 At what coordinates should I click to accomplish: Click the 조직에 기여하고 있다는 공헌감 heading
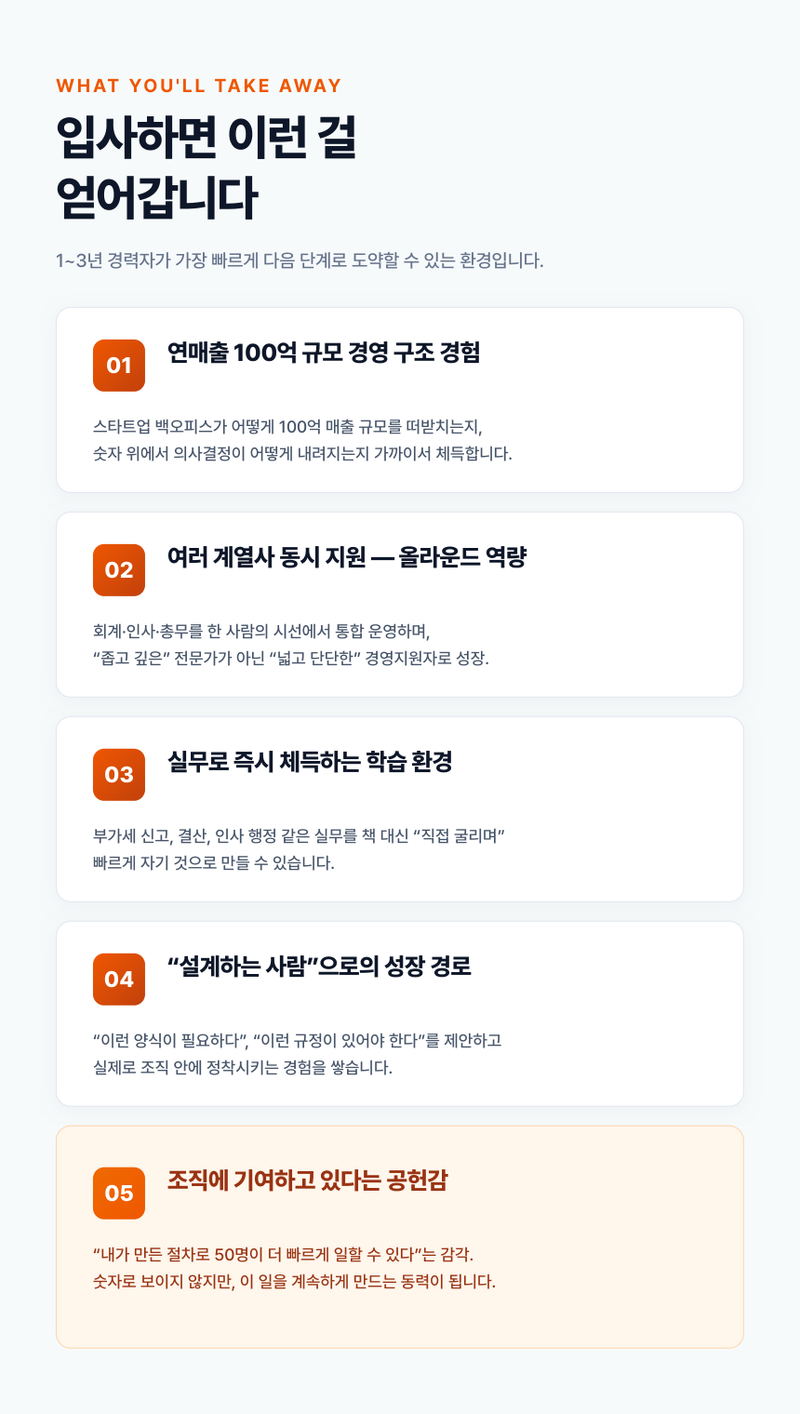point(307,1181)
